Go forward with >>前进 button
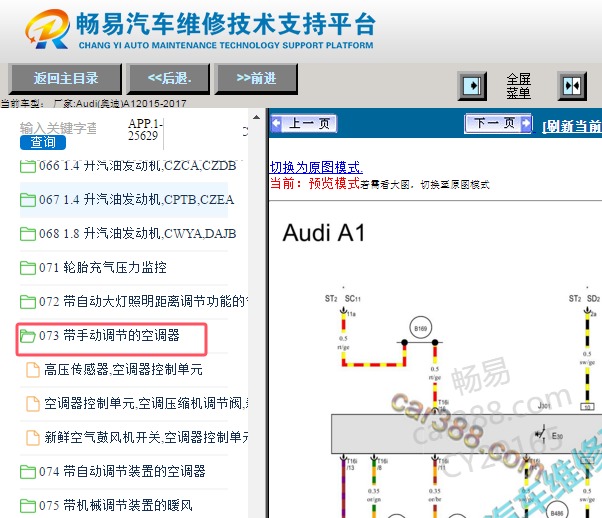Image resolution: width=602 pixels, height=518 pixels. (256, 79)
